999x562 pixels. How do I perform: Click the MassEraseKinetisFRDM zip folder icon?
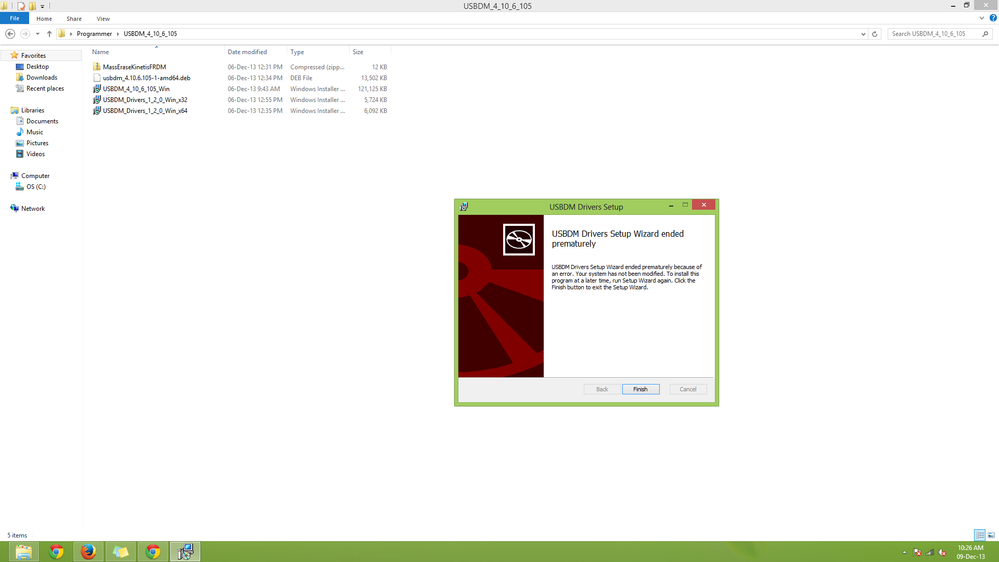pyautogui.click(x=97, y=67)
